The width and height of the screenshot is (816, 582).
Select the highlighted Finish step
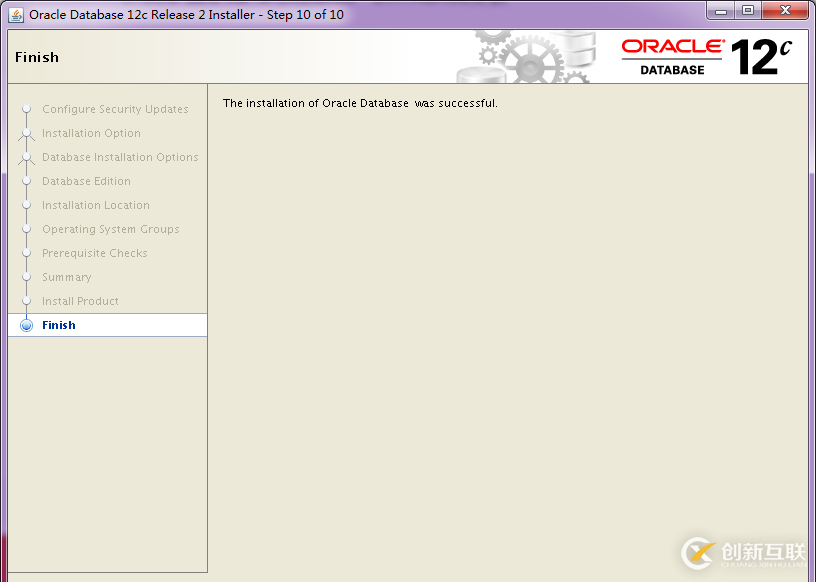coord(108,325)
